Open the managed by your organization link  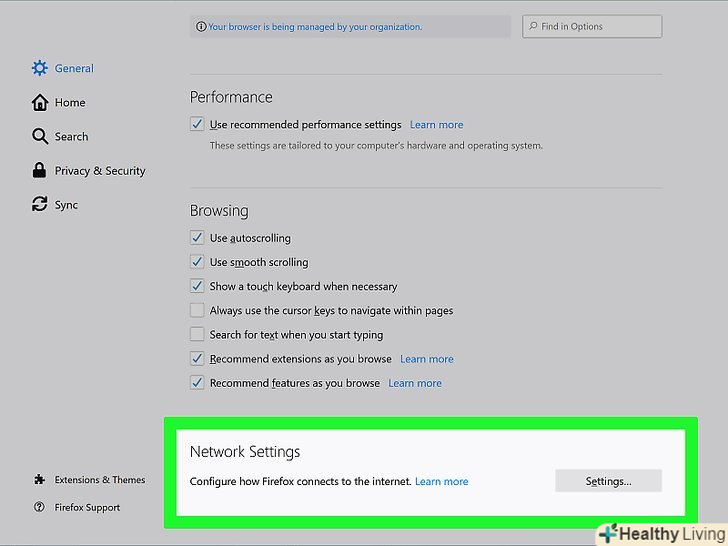click(315, 27)
